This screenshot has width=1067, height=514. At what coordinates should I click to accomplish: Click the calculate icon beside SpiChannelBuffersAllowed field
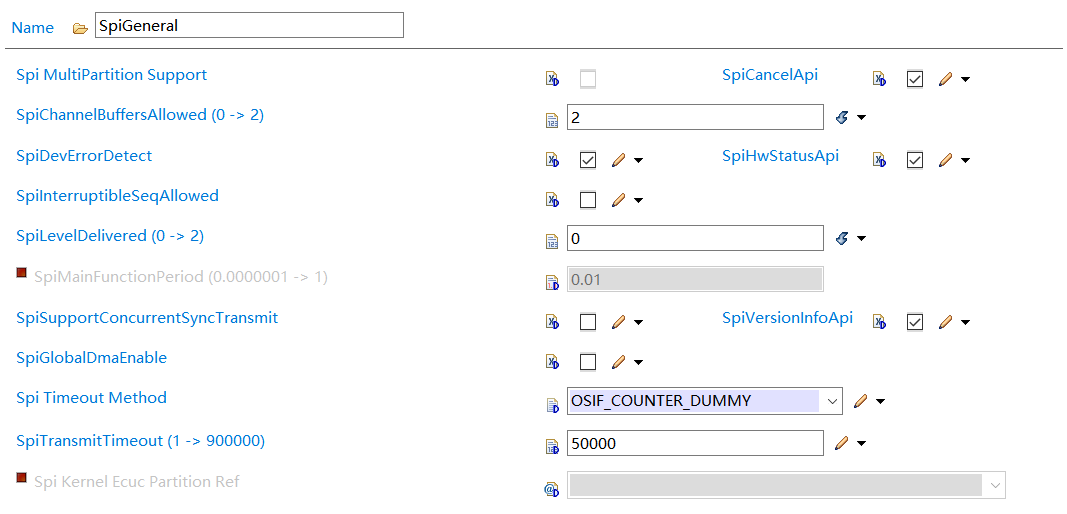(x=842, y=118)
